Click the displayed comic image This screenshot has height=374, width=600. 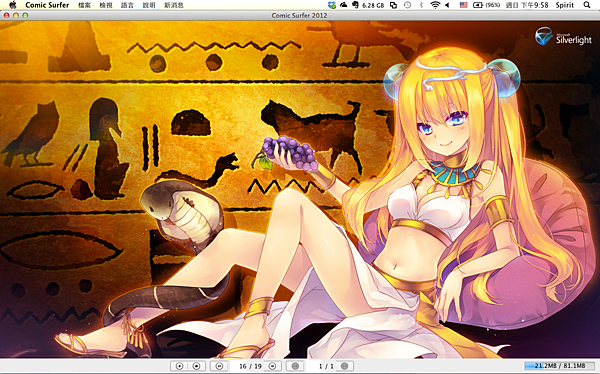(x=300, y=189)
